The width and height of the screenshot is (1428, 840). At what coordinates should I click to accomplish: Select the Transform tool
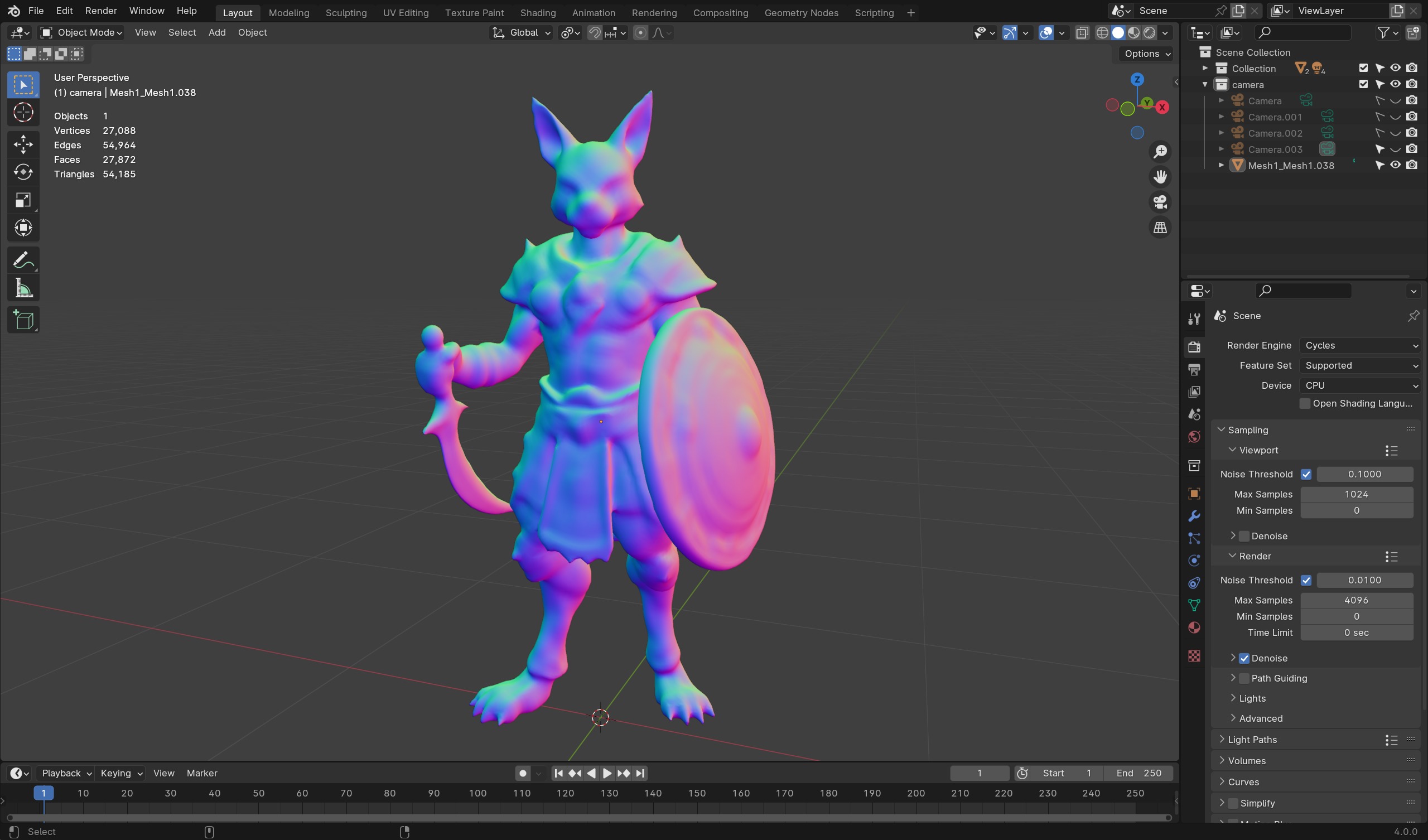[x=23, y=228]
